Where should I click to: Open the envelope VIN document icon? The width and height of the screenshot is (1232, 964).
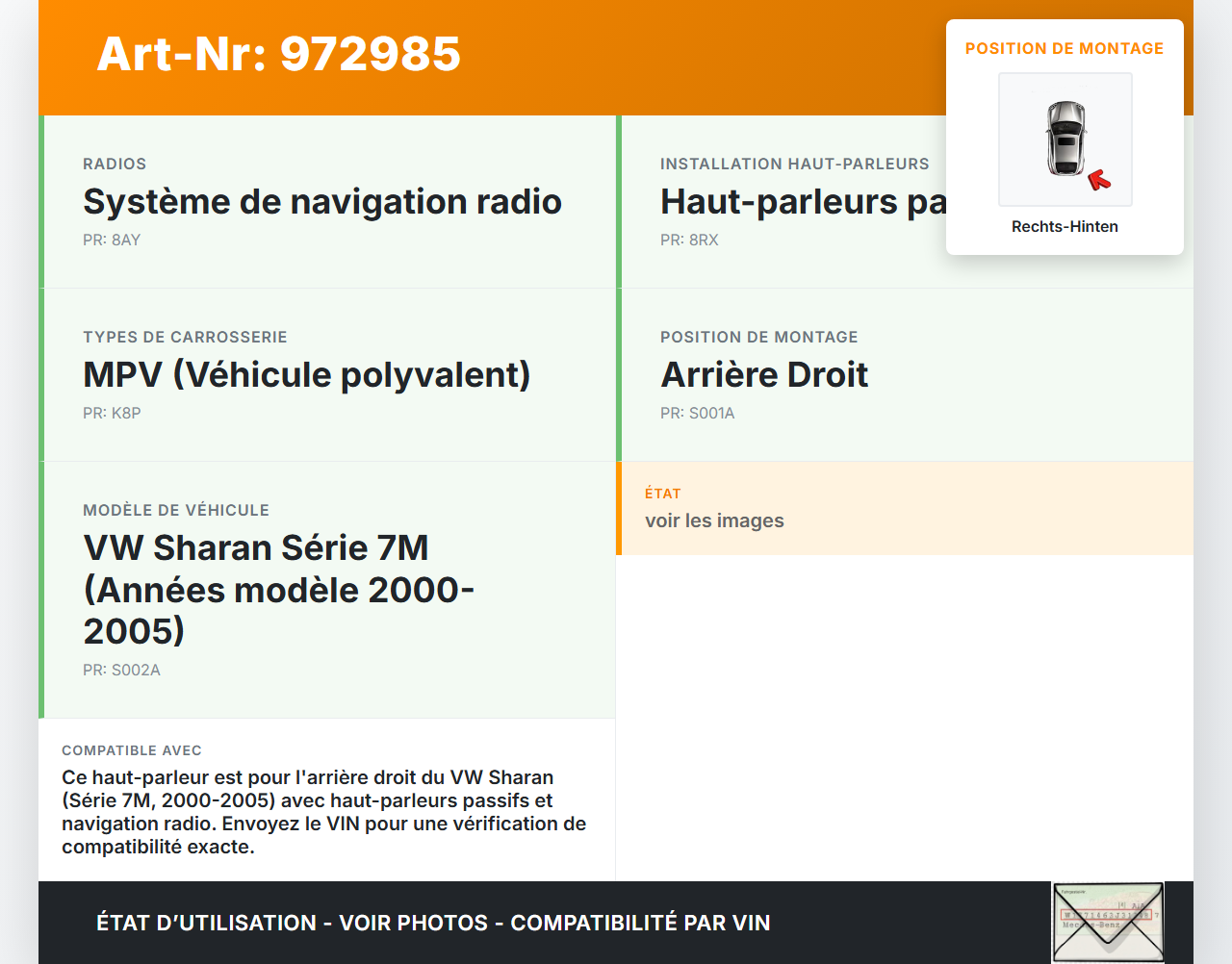[1107, 922]
